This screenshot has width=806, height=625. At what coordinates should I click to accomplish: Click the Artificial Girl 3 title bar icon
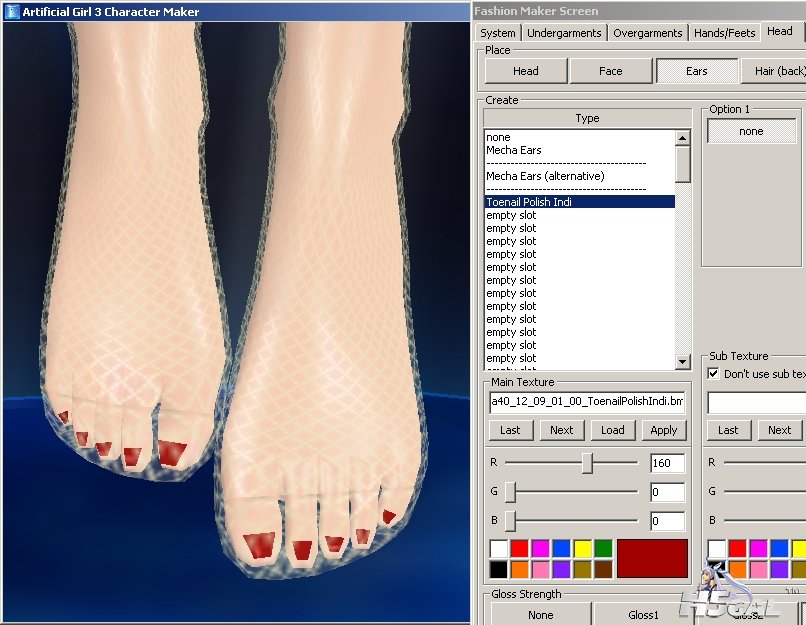click(x=12, y=12)
